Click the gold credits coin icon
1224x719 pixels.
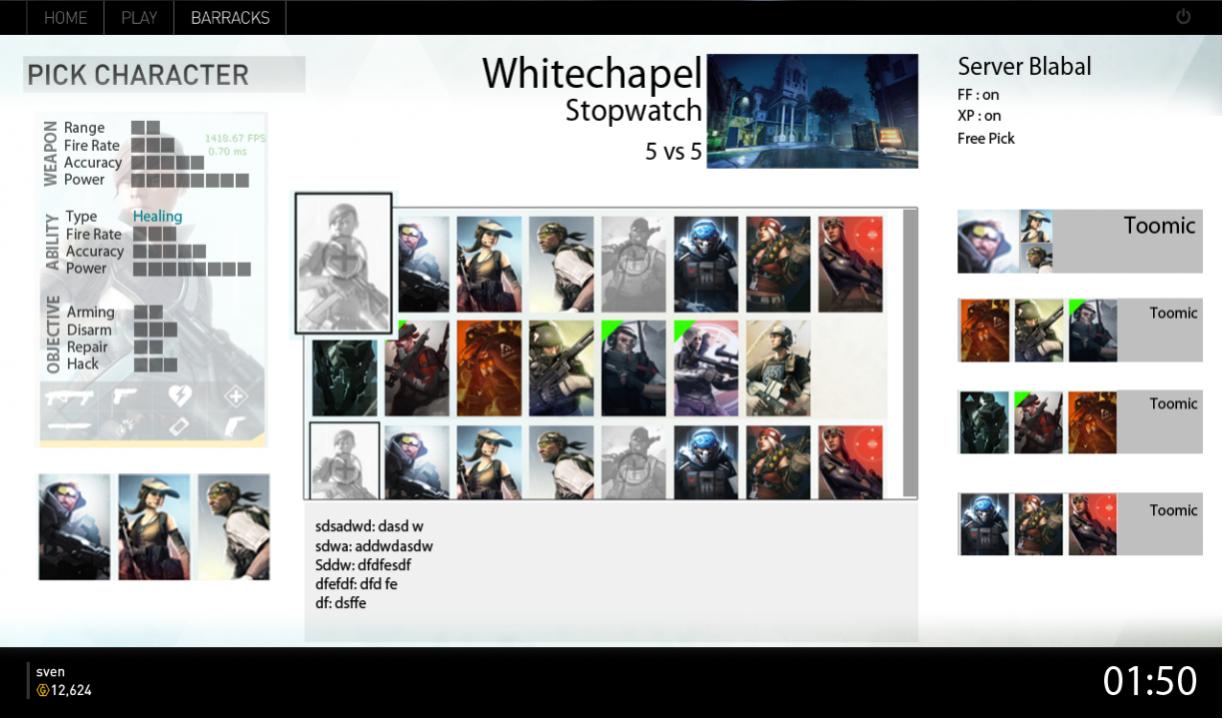(x=42, y=690)
